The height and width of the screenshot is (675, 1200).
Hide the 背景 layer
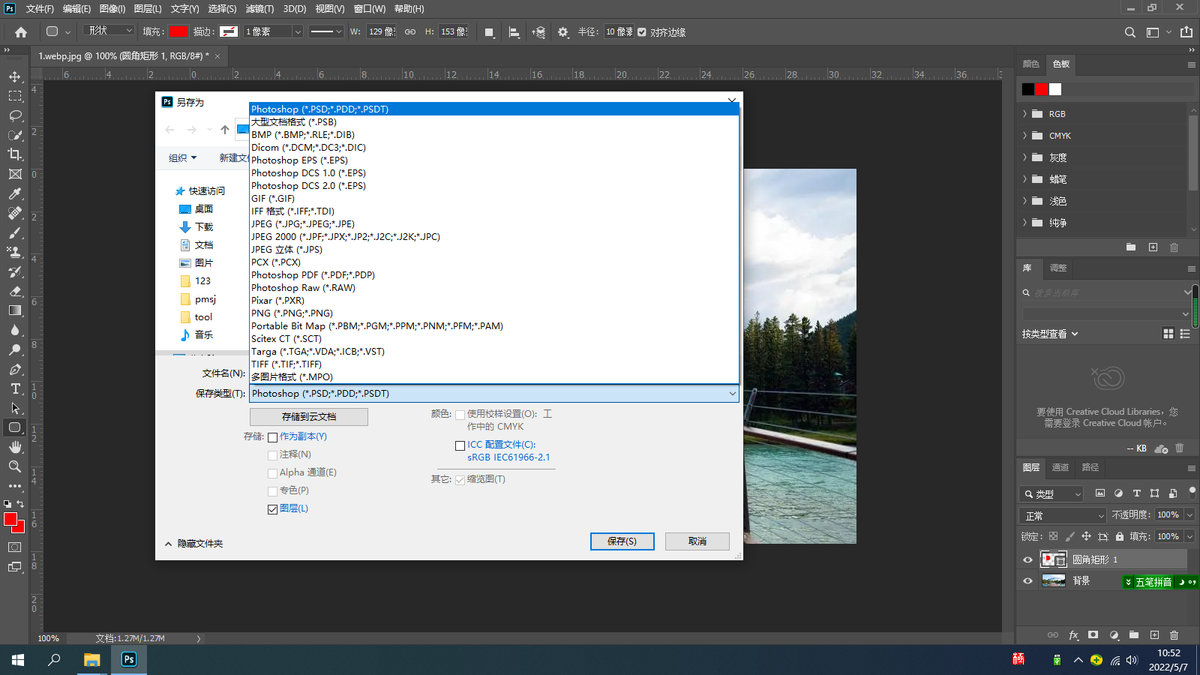[x=1028, y=581]
